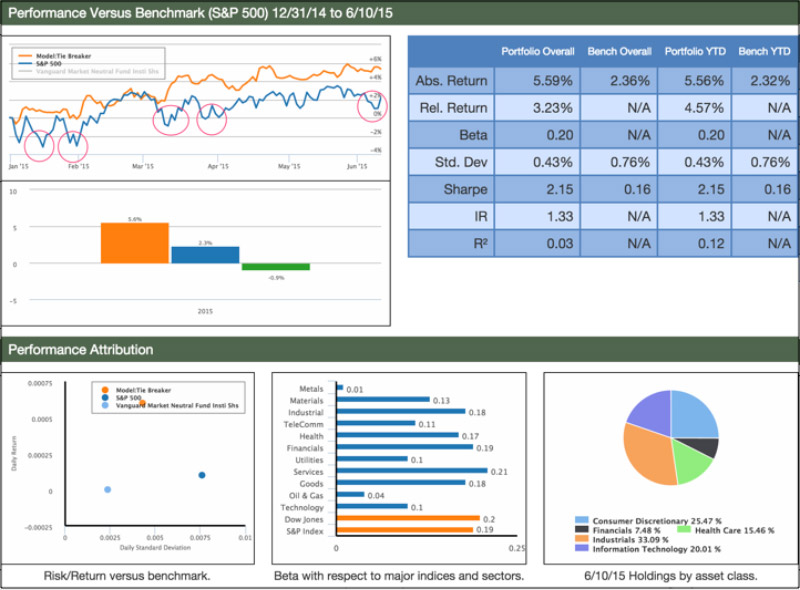Viewport: 800px width, 590px height.
Task: Click the Health Care legend color swatch
Action: pyautogui.click(x=679, y=532)
